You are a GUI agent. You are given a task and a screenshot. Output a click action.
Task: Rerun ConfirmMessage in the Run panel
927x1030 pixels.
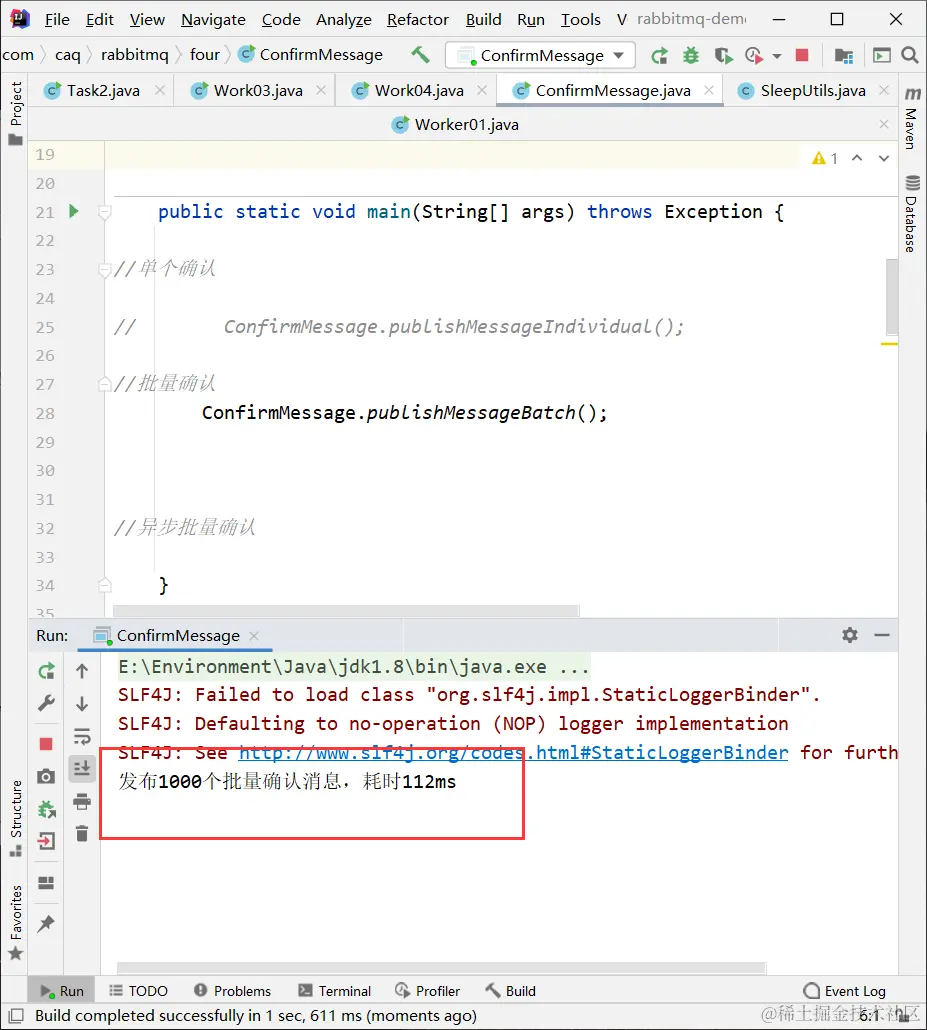[46, 671]
